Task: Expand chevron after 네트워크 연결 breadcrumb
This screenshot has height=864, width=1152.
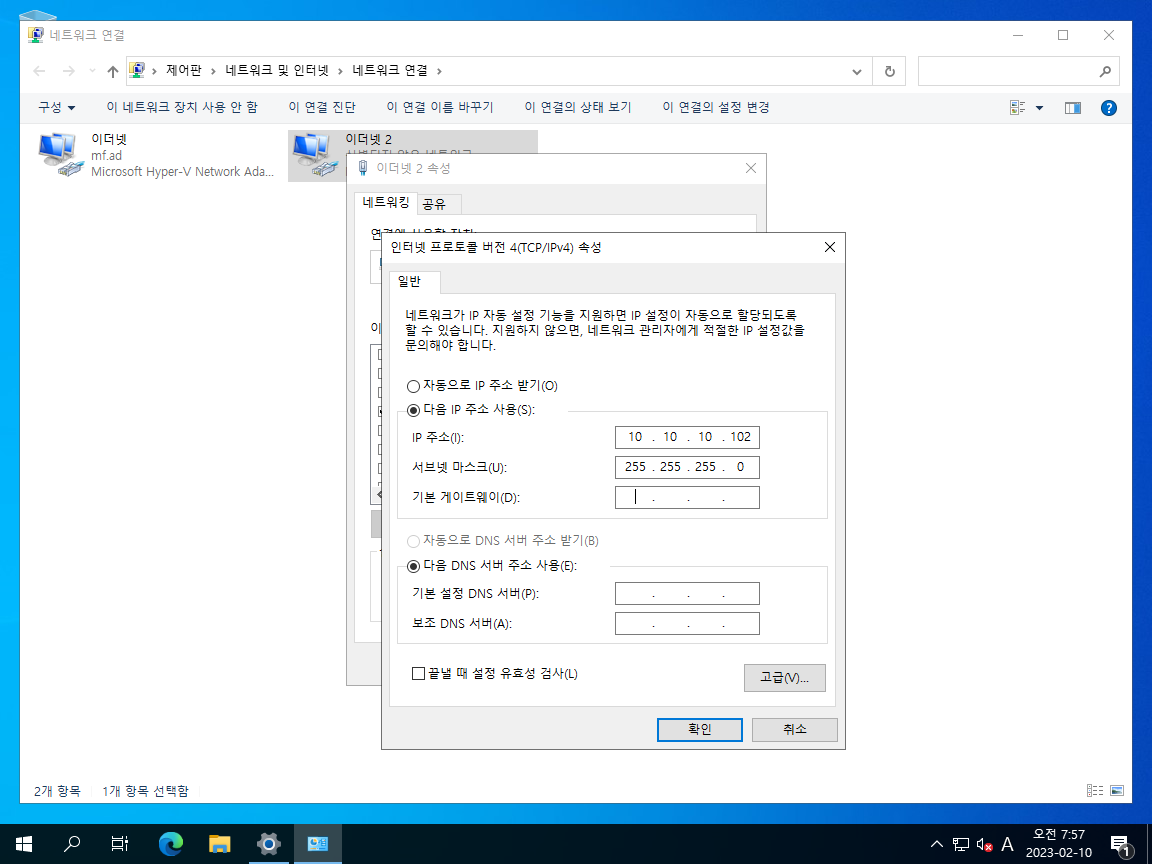Action: point(439,71)
